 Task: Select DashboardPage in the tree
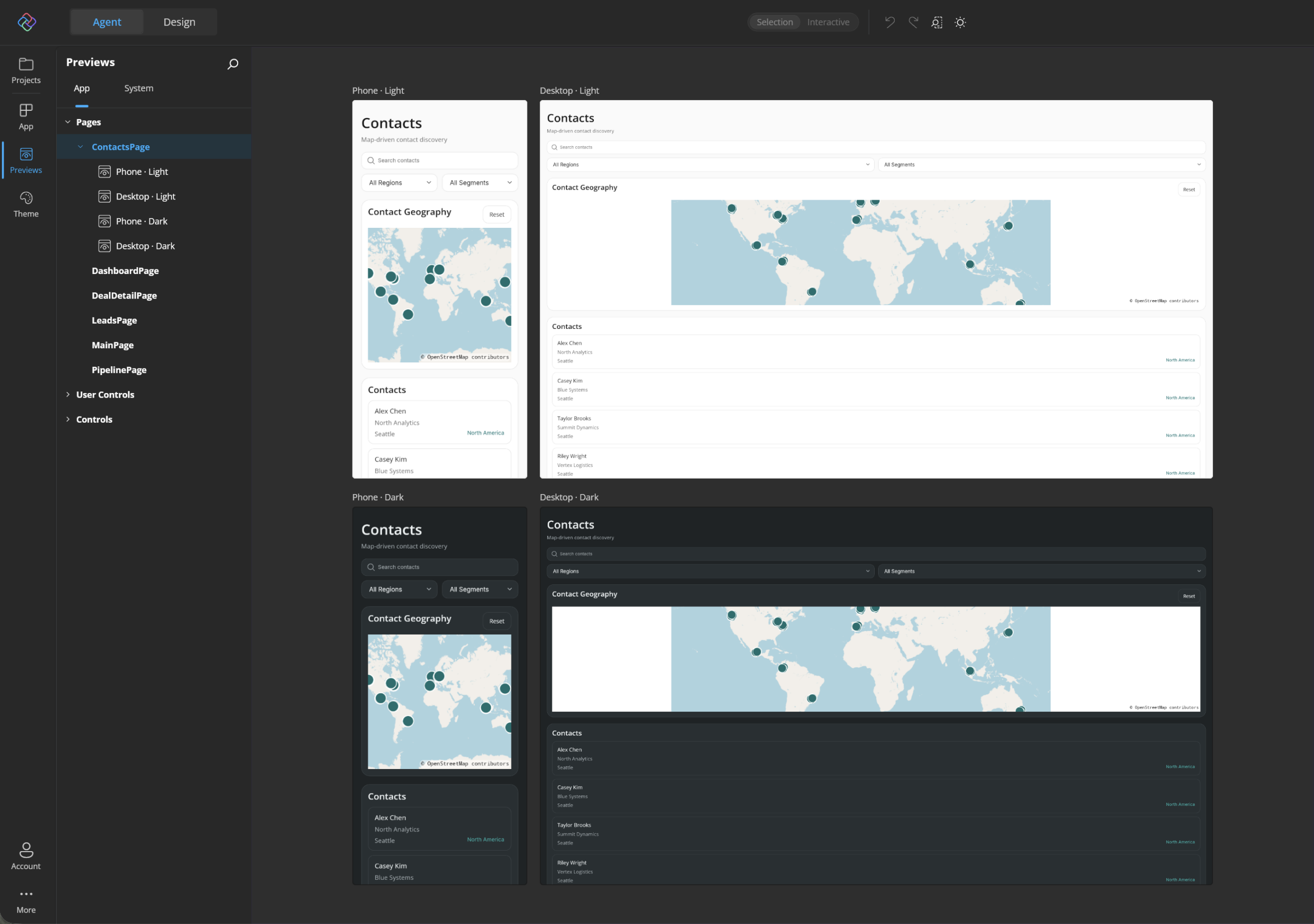125,270
